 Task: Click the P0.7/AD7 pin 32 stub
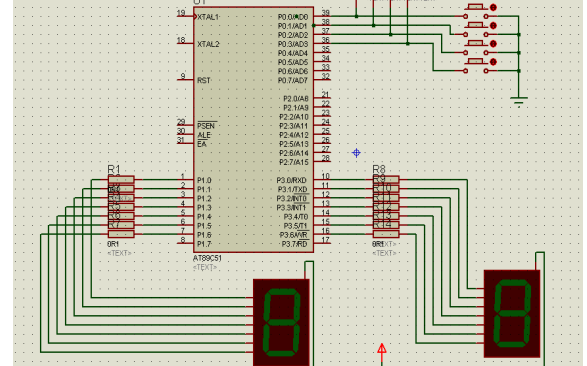tap(322, 80)
